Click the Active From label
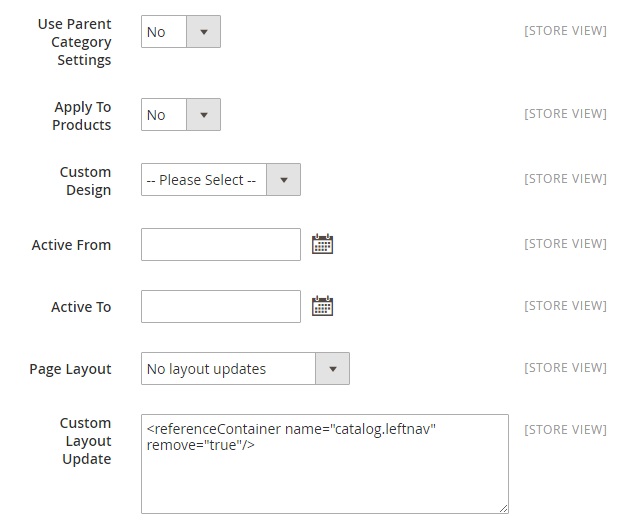Viewport: 643px width, 527px height. click(x=71, y=245)
